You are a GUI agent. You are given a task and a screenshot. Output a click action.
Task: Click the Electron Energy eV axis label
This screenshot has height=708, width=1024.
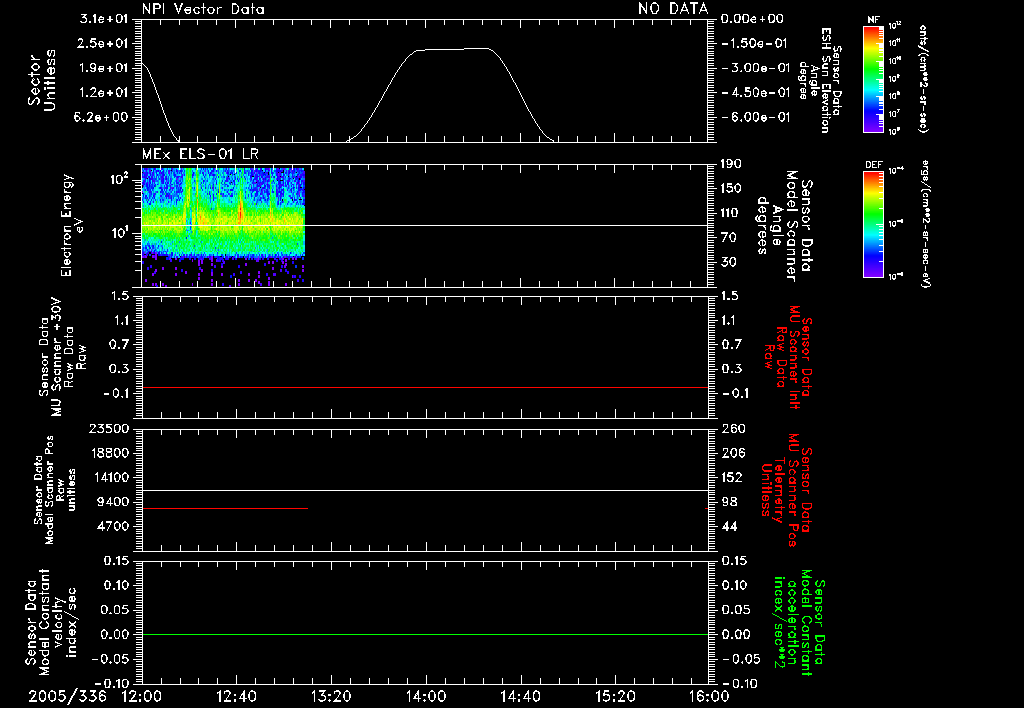coord(72,225)
